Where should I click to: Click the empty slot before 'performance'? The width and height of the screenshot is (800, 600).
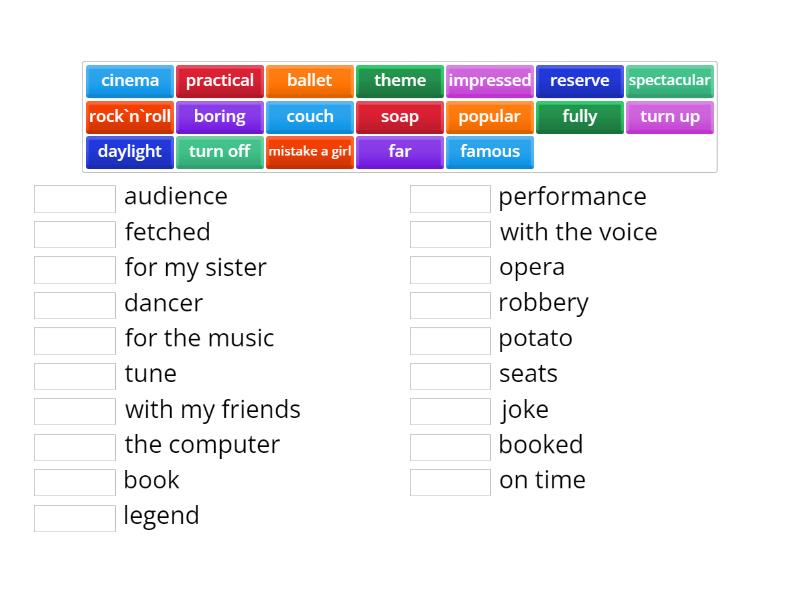450,198
